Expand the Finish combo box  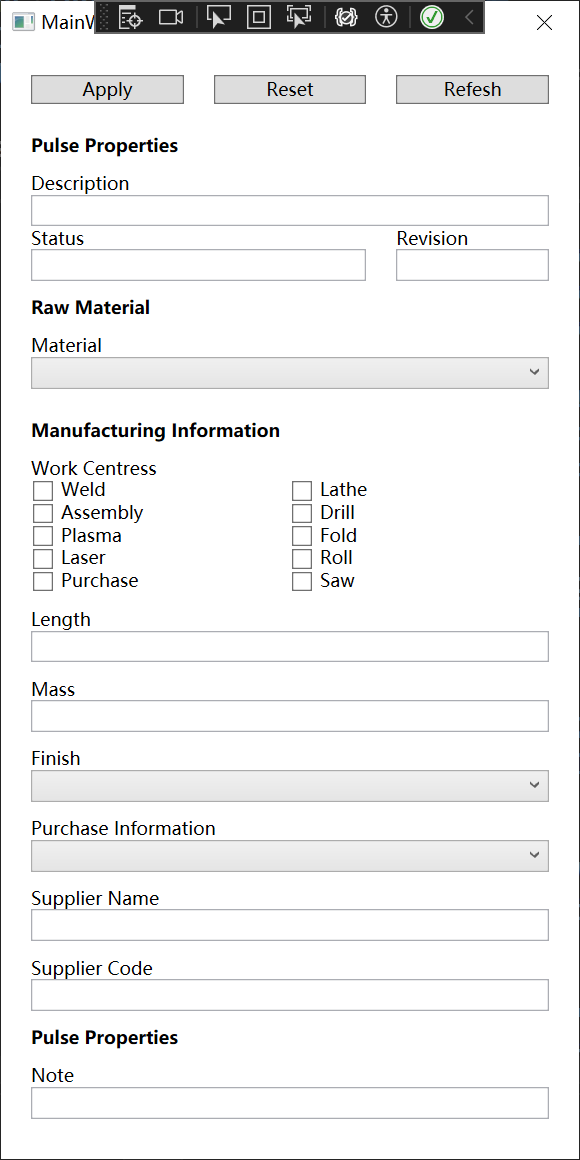pyautogui.click(x=290, y=786)
